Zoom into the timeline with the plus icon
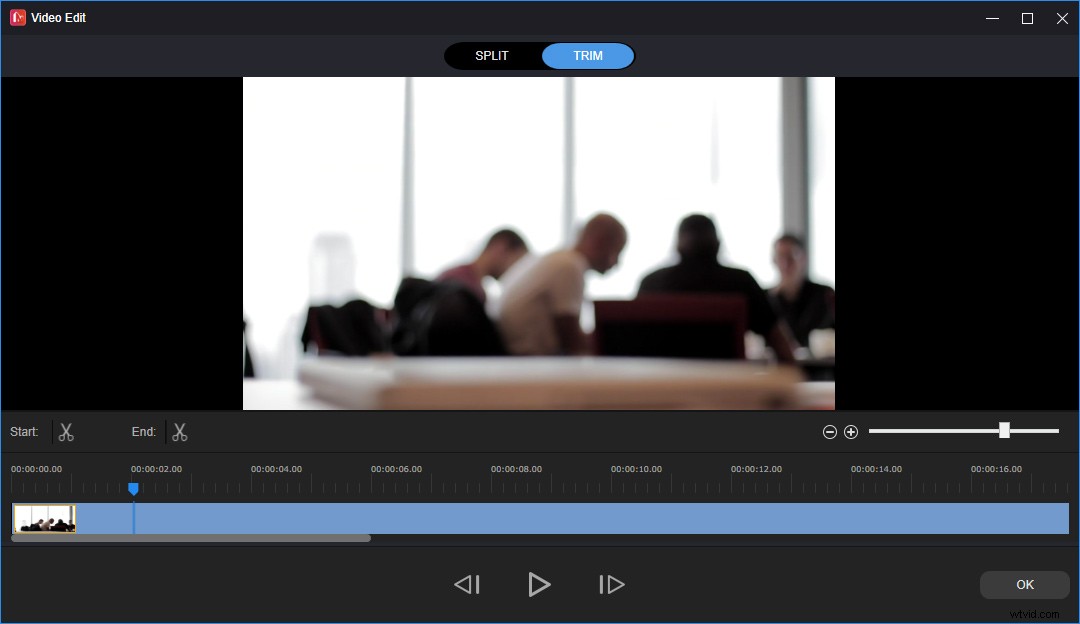The width and height of the screenshot is (1080, 624). (x=851, y=431)
